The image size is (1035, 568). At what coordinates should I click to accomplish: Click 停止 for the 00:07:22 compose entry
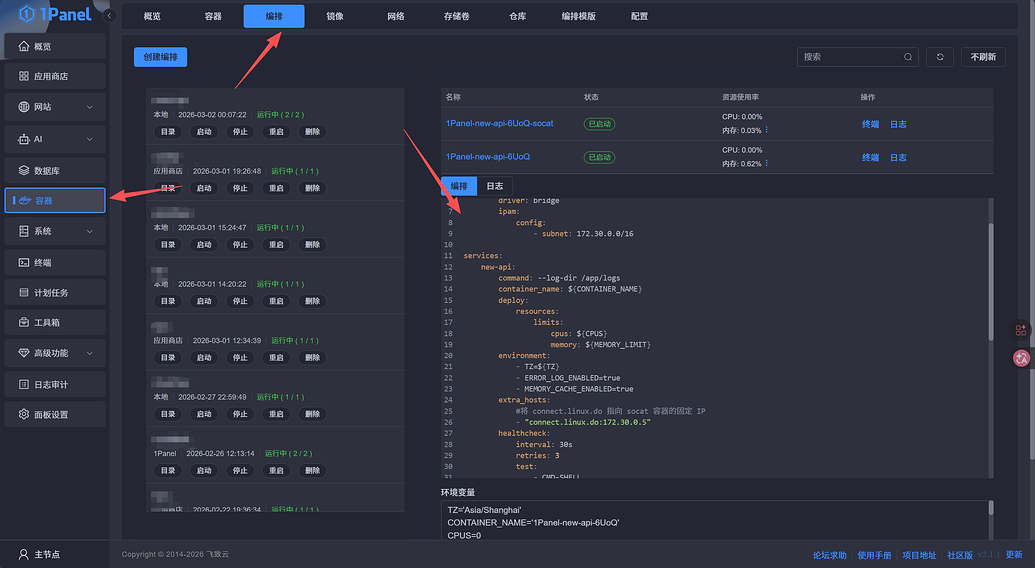(240, 132)
